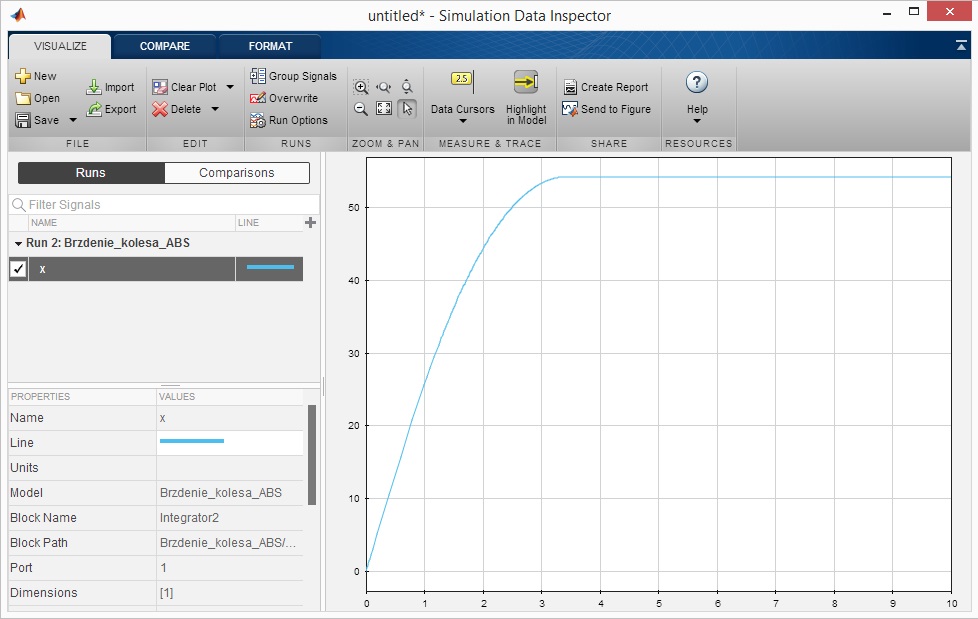978x619 pixels.
Task: Switch to the COMPARE tab
Action: (165, 46)
